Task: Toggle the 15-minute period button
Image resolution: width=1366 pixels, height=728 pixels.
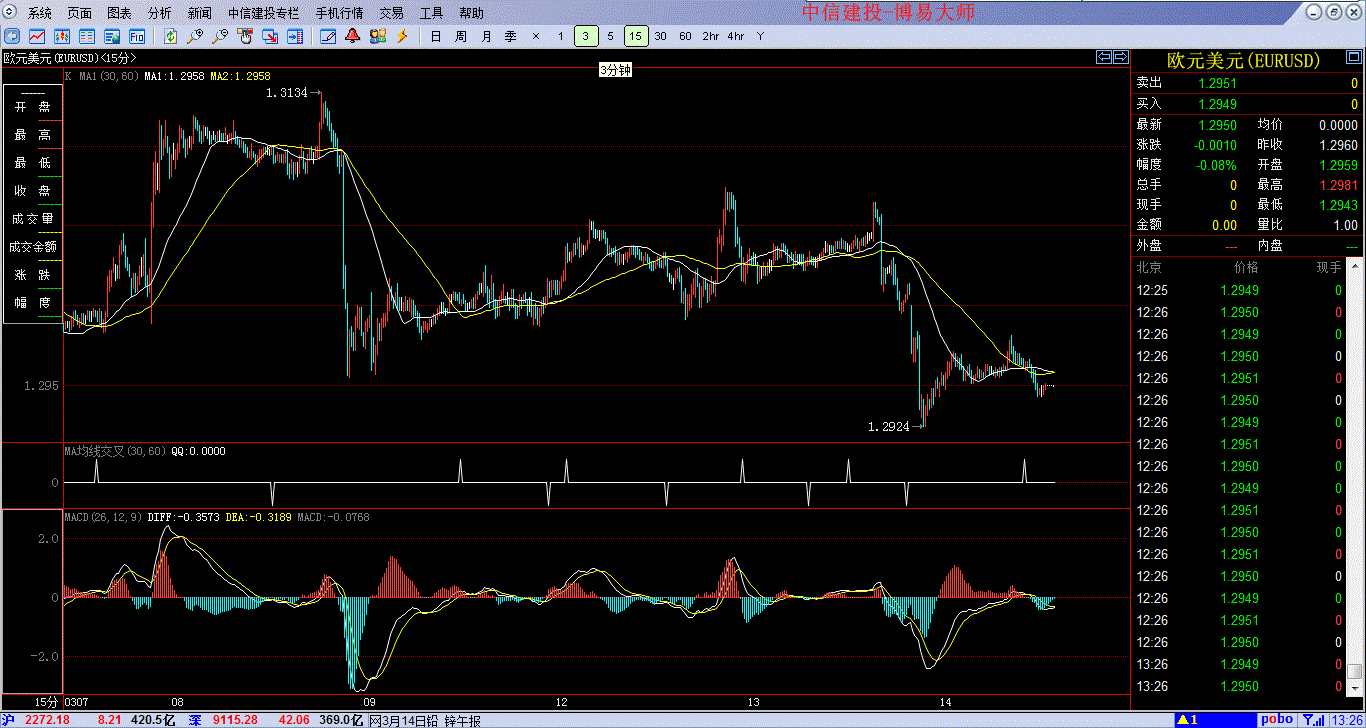Action: pyautogui.click(x=636, y=37)
